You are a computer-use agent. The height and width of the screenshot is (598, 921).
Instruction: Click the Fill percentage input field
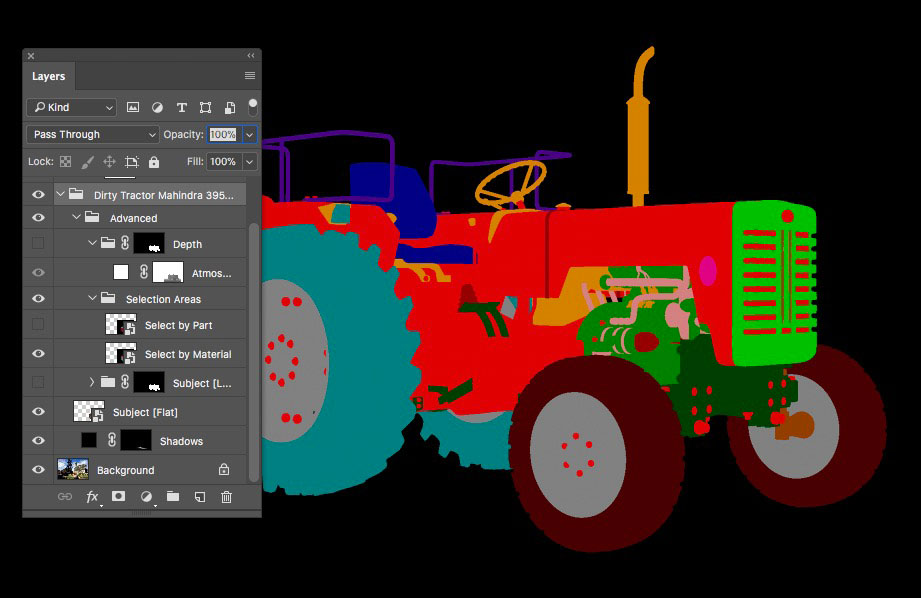(223, 162)
